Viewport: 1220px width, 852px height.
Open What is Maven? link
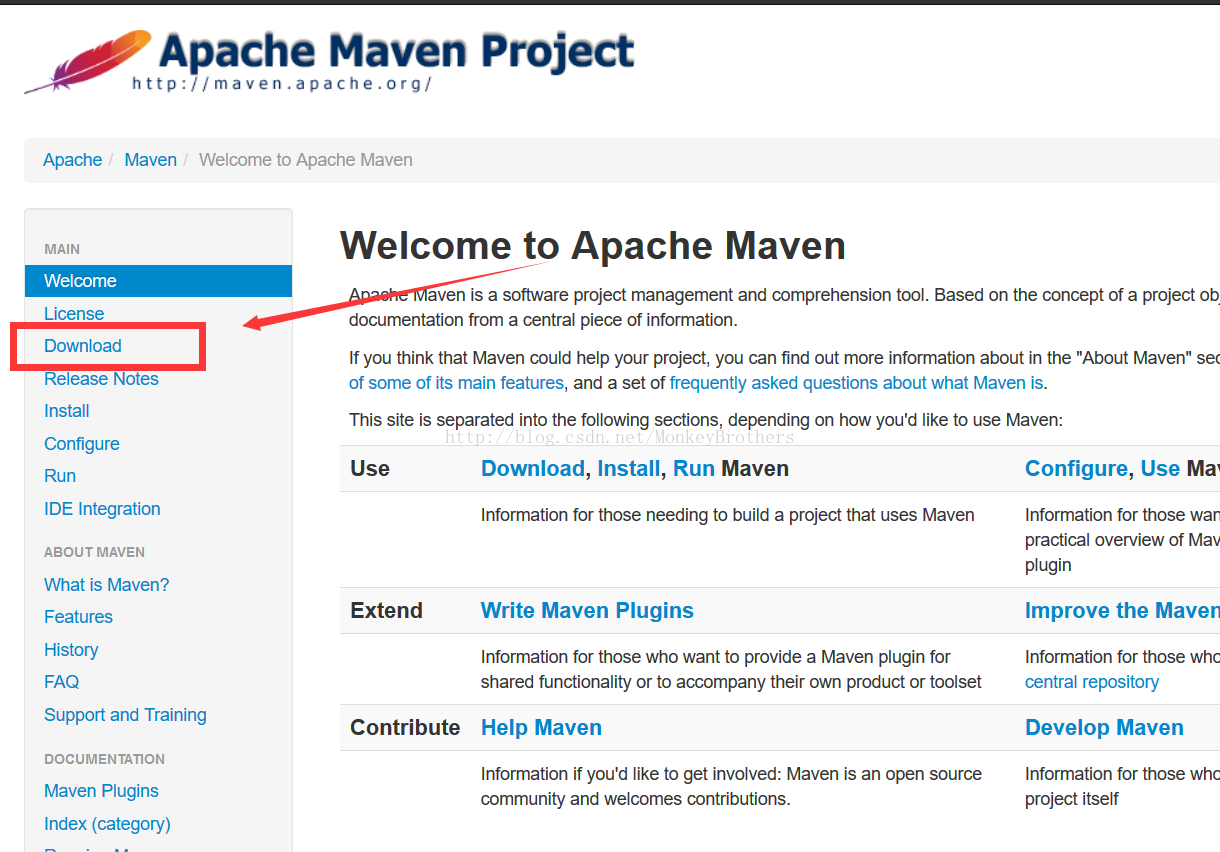point(107,585)
